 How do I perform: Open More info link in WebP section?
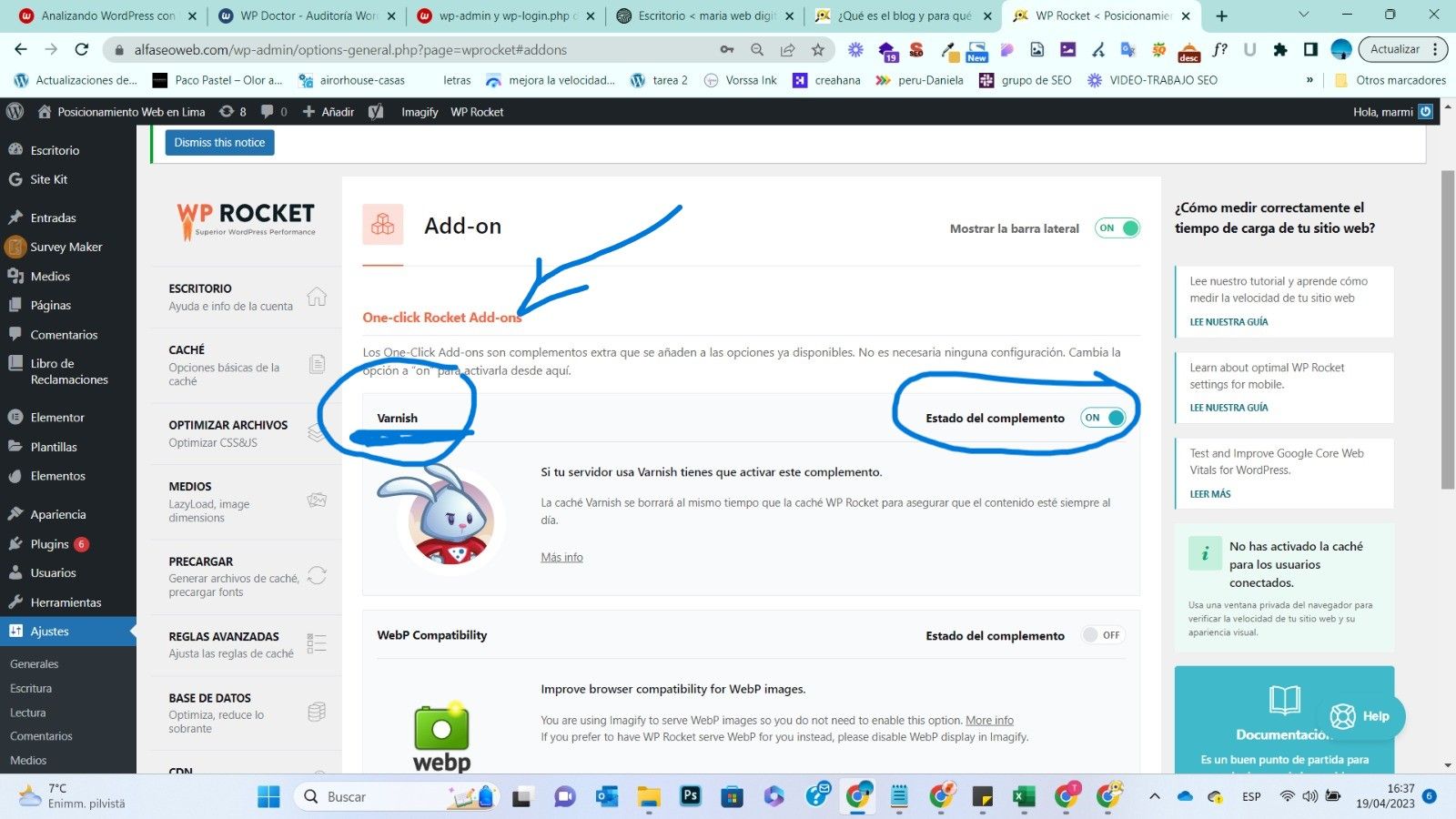point(989,720)
